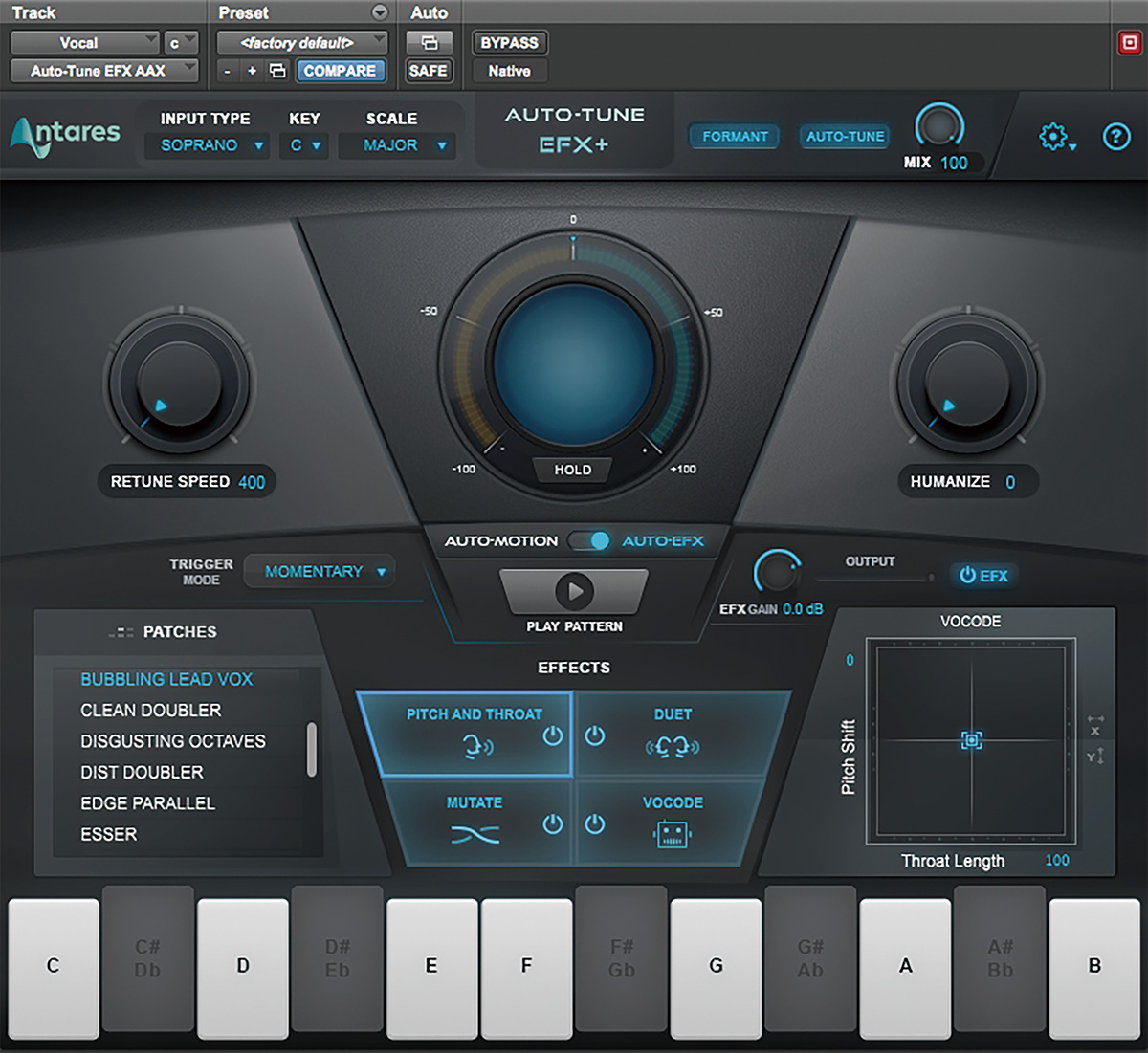Select the DISGUSTING OCTAVES patch
The width and height of the screenshot is (1148, 1053).
[x=173, y=741]
